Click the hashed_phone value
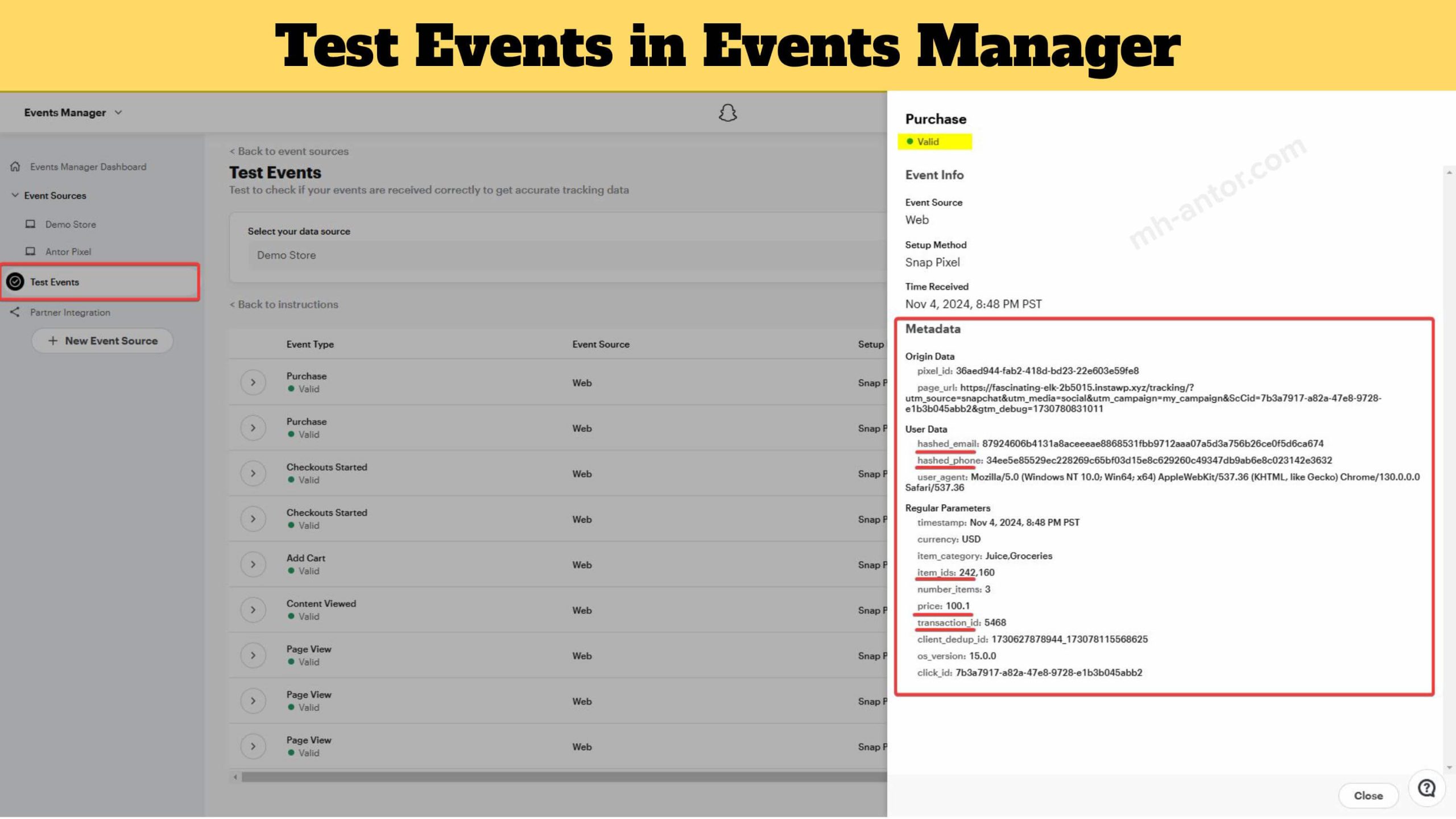Viewport: 1456px width, 819px height. (x=1159, y=460)
